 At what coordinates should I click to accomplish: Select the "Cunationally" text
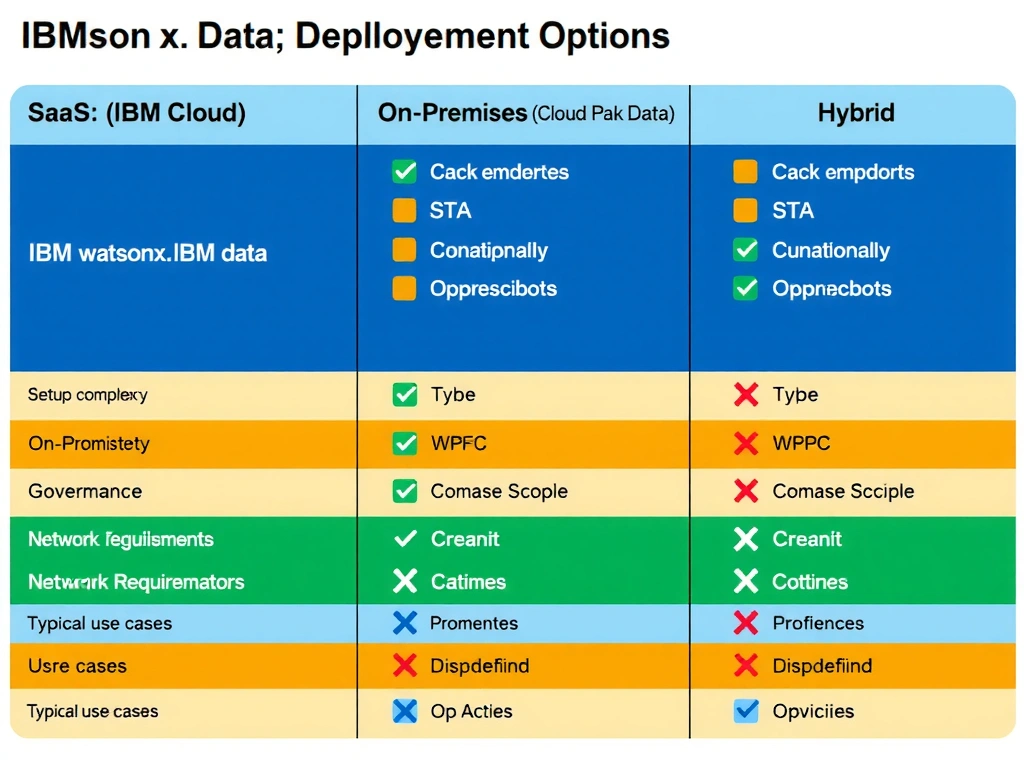tap(831, 251)
